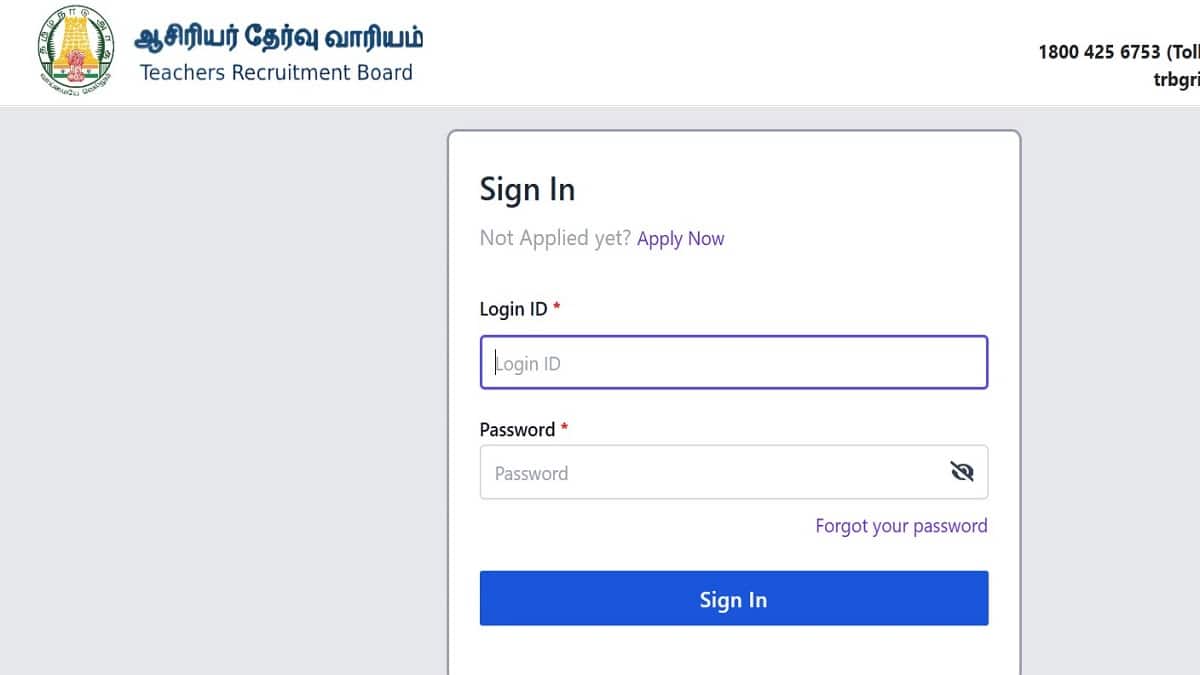Click the trbgri email text in header
The image size is (1200, 675).
(1176, 80)
